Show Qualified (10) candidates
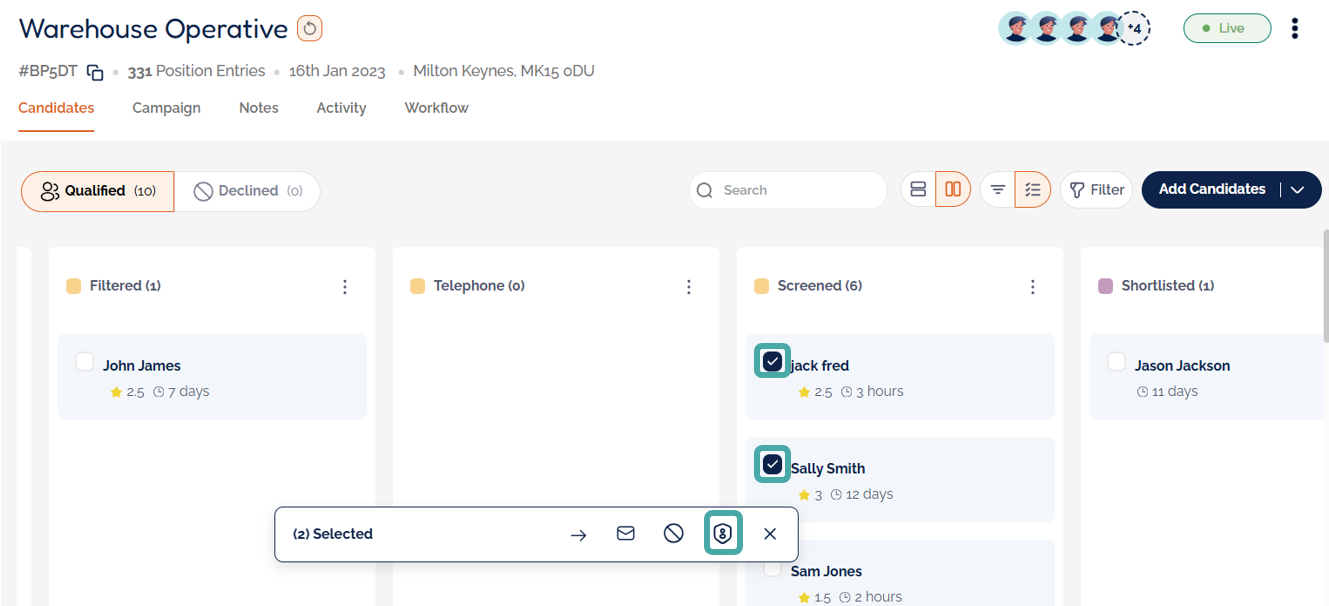This screenshot has height=606, width=1329. pos(98,191)
